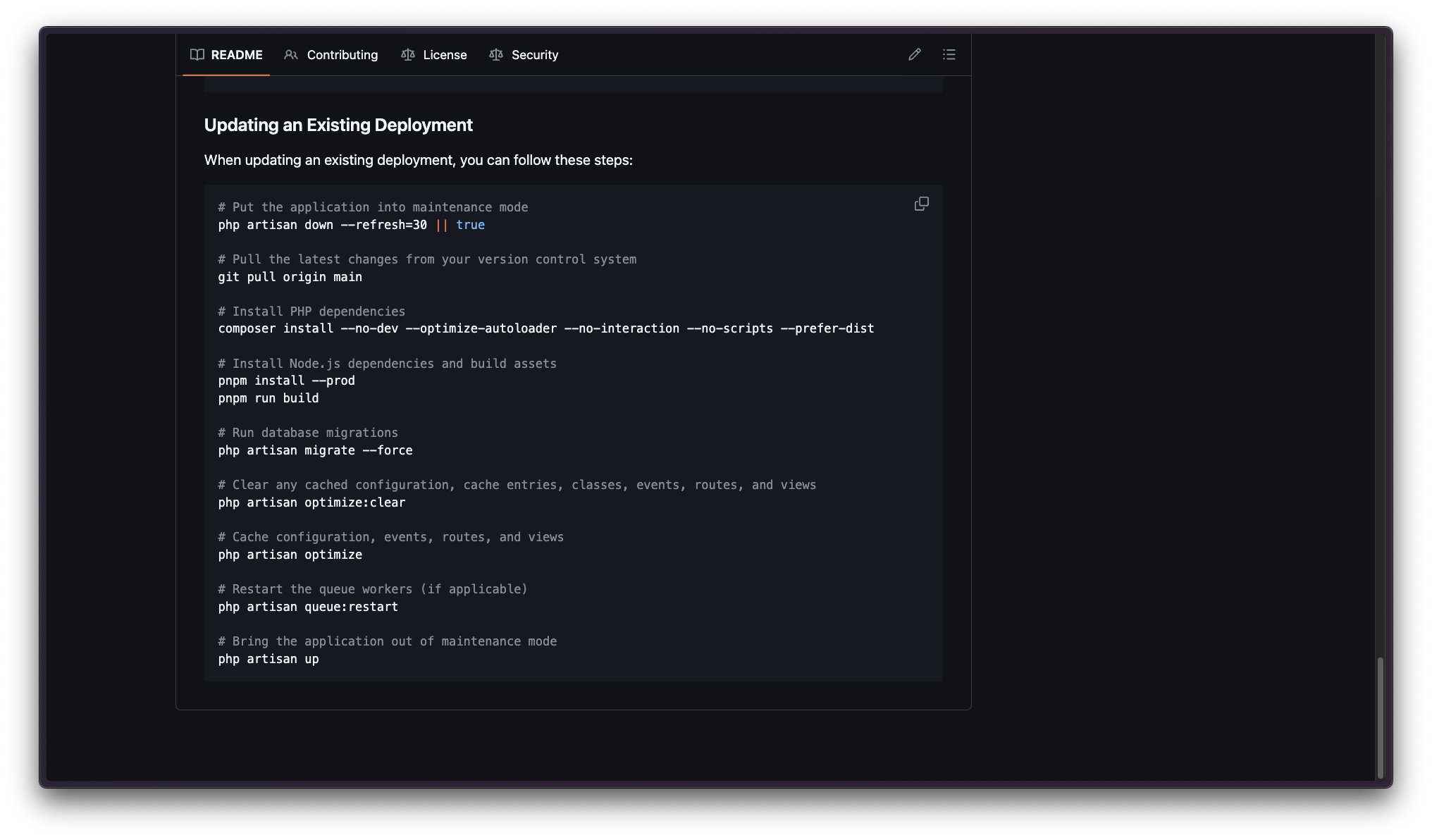
Task: Open the outline table of contents icon
Action: [949, 54]
